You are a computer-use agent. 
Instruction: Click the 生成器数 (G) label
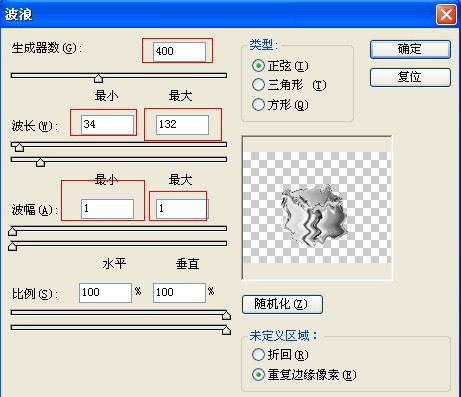(x=46, y=48)
